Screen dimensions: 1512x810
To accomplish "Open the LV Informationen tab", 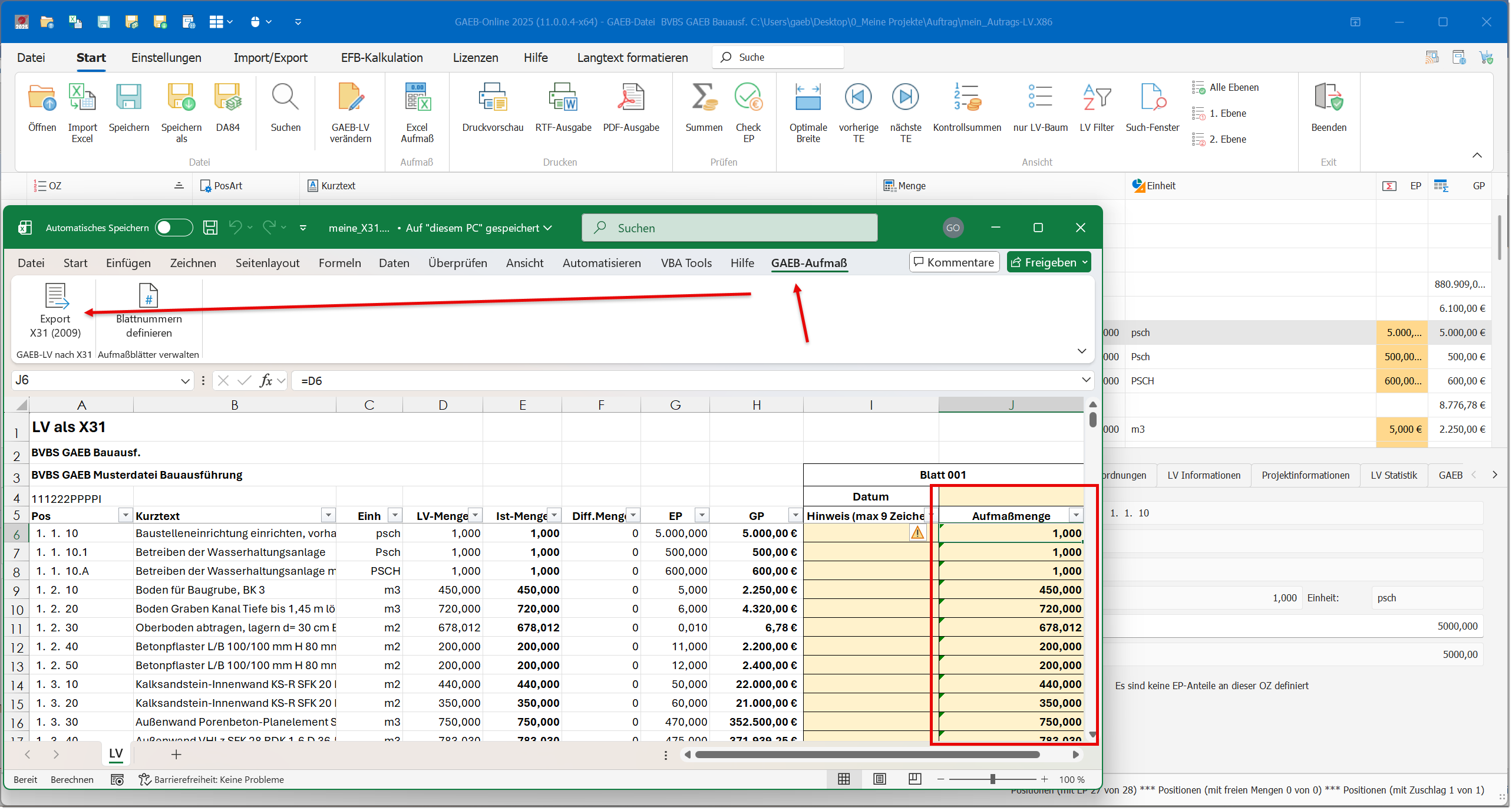I will click(x=1203, y=475).
